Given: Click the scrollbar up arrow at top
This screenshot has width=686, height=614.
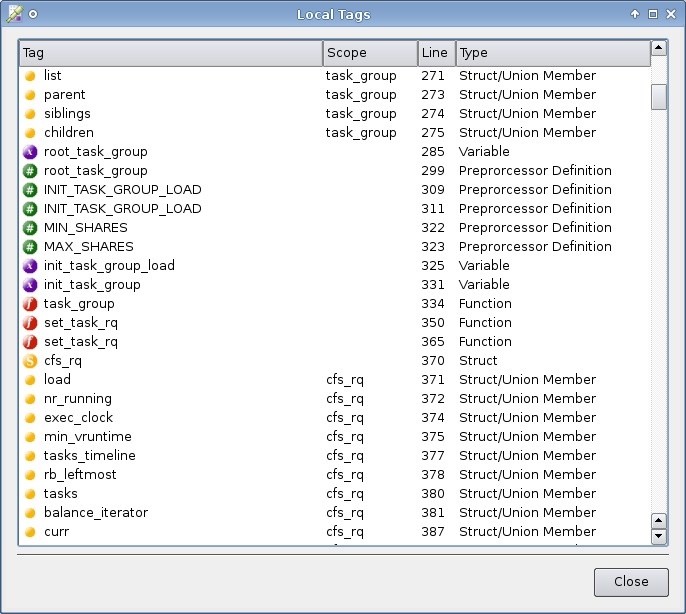Looking at the screenshot, I should tap(659, 48).
